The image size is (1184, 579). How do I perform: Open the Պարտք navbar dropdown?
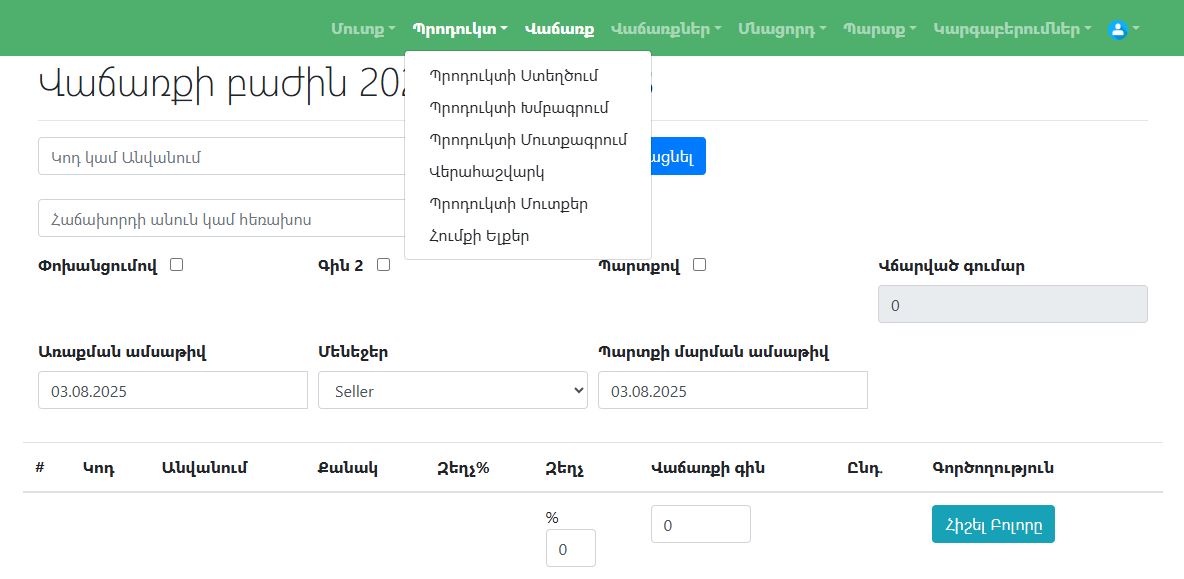click(880, 29)
